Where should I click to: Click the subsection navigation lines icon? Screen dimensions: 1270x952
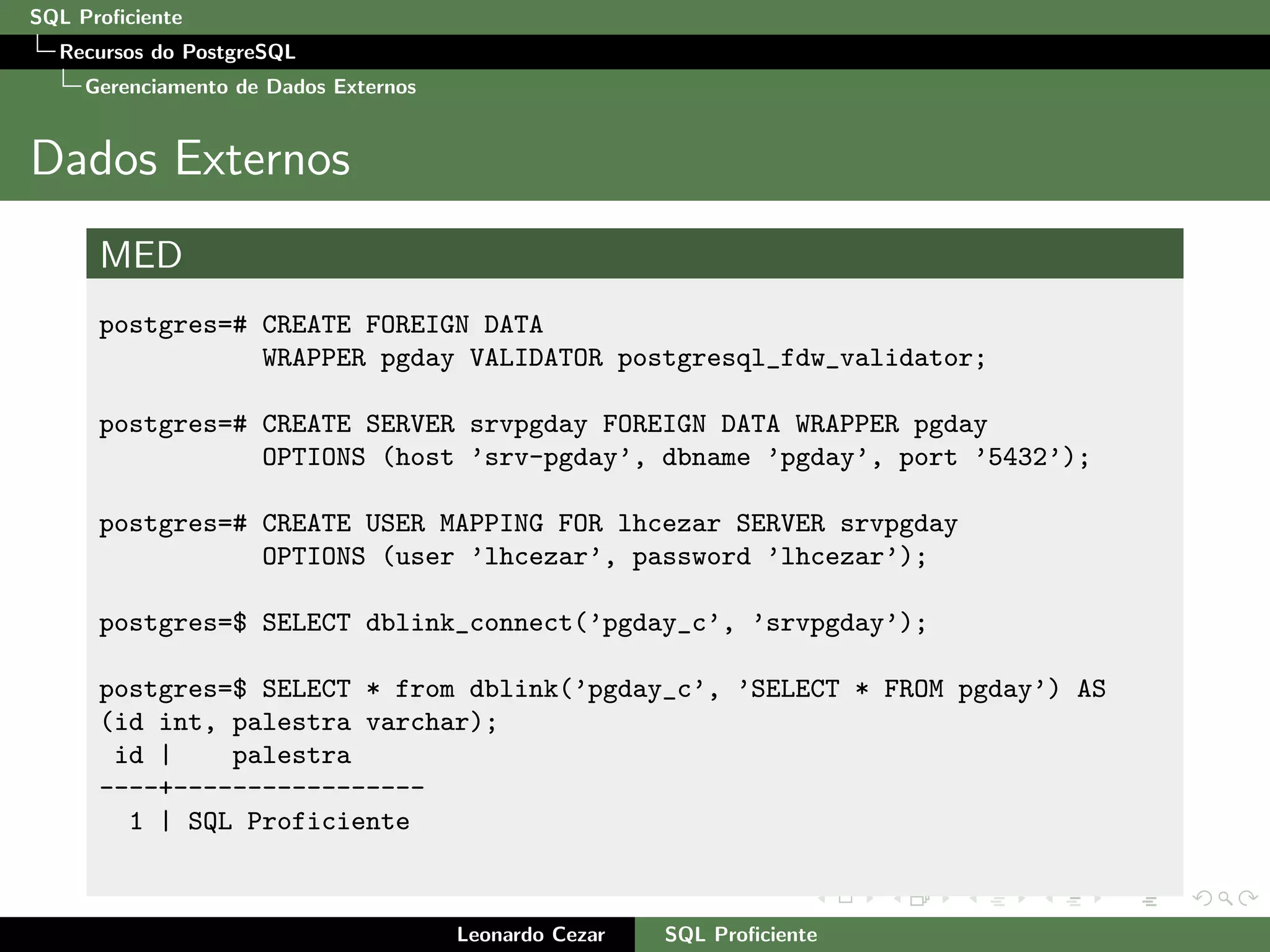pyautogui.click(x=998, y=901)
